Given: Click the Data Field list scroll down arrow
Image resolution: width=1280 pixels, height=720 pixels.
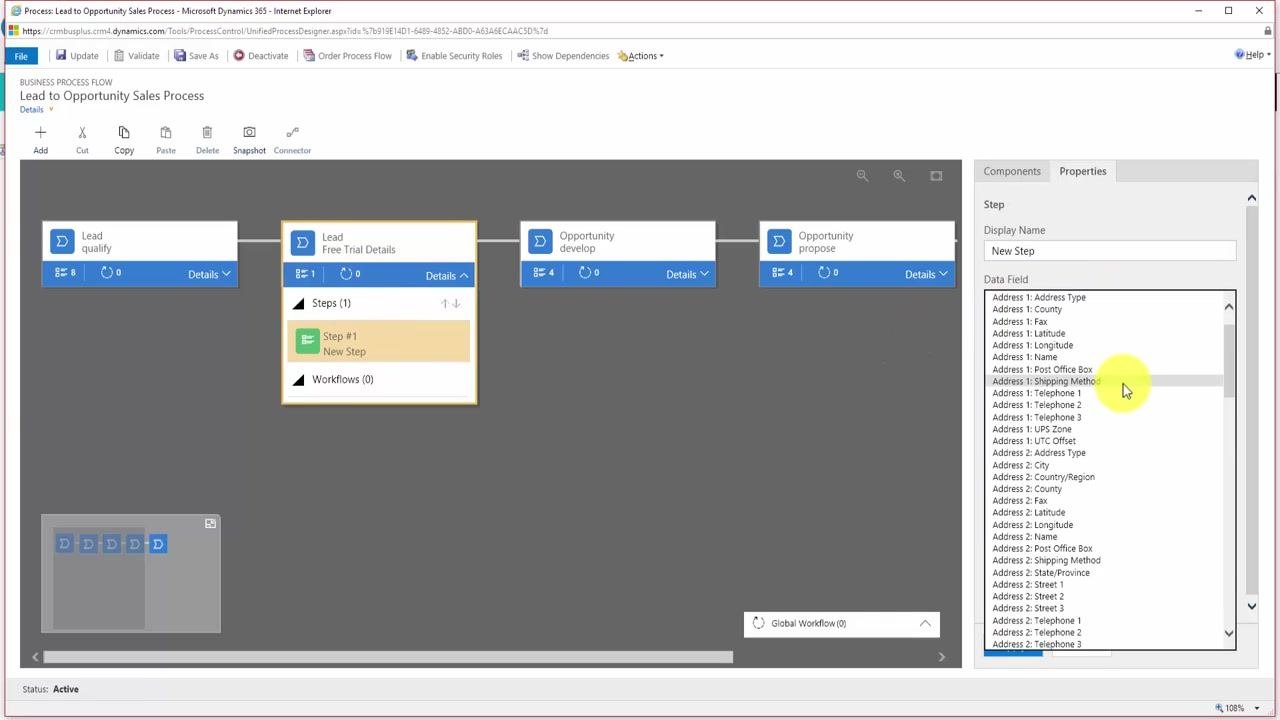Looking at the screenshot, I should pyautogui.click(x=1229, y=633).
